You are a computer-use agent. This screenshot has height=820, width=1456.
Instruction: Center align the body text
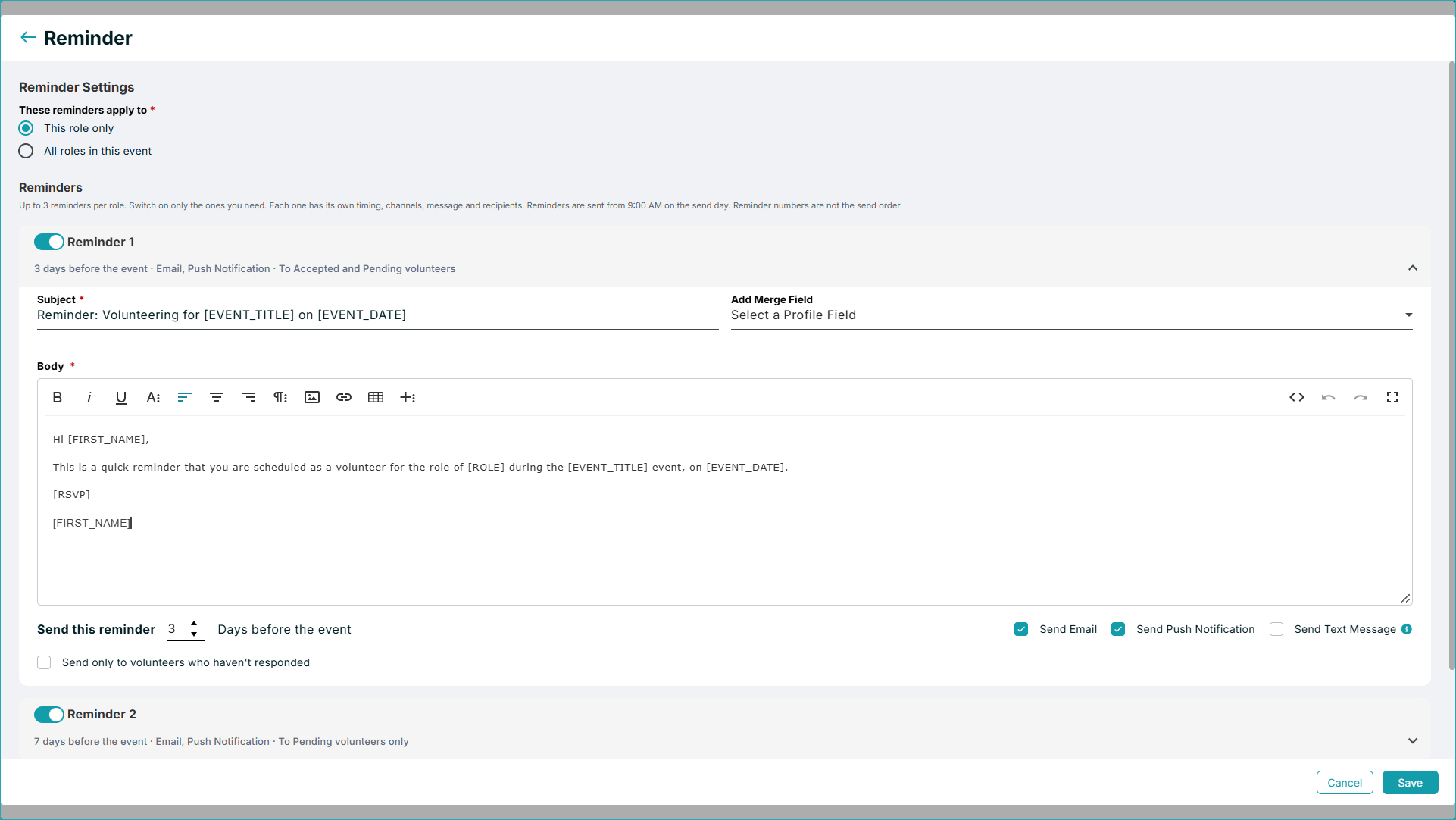coord(217,397)
